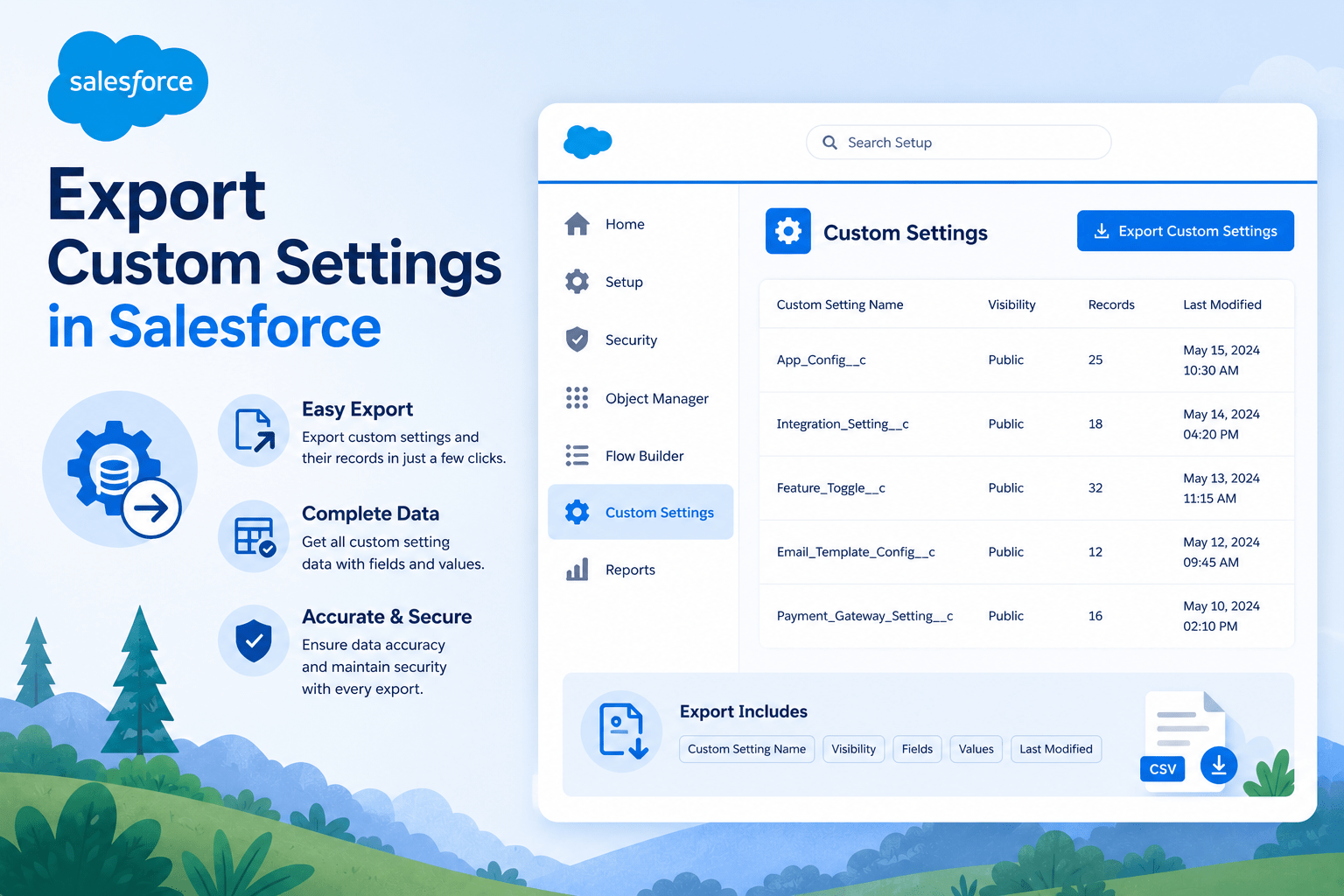The width and height of the screenshot is (1344, 896).
Task: Click records count 32 for Feature_Toggle__c
Action: (x=1095, y=487)
